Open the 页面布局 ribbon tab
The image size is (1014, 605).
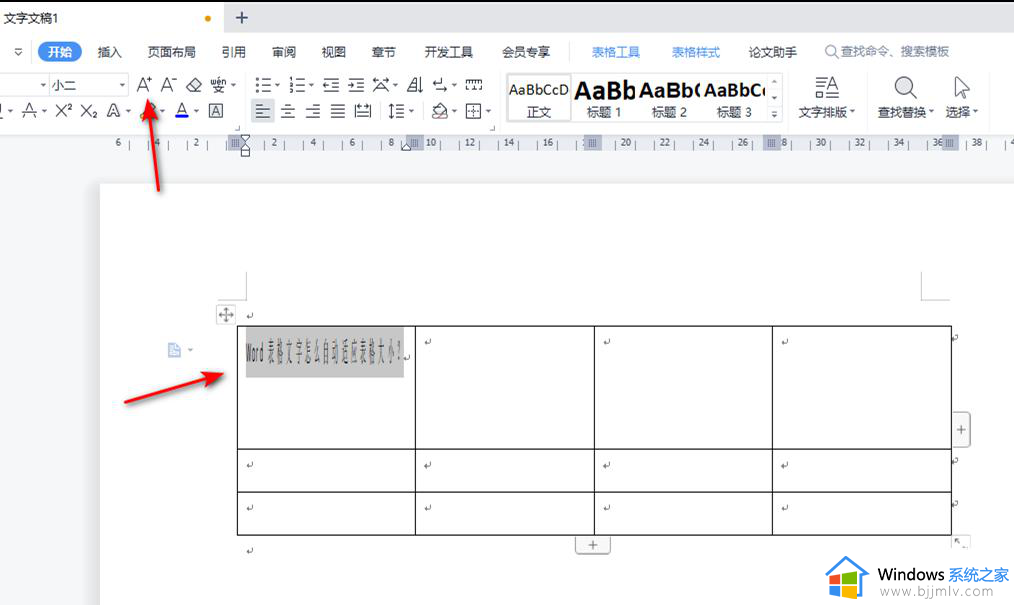coord(171,52)
